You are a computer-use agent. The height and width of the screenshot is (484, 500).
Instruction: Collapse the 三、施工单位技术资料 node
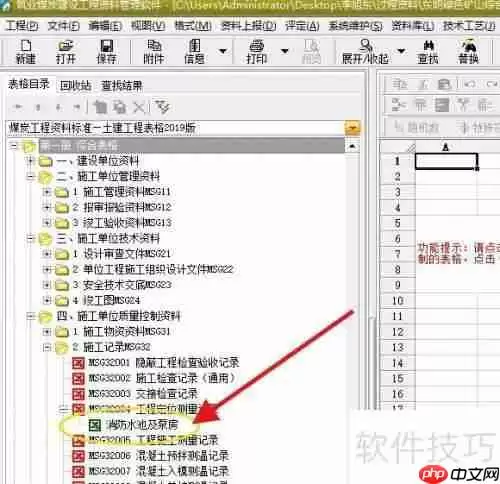tap(30, 238)
